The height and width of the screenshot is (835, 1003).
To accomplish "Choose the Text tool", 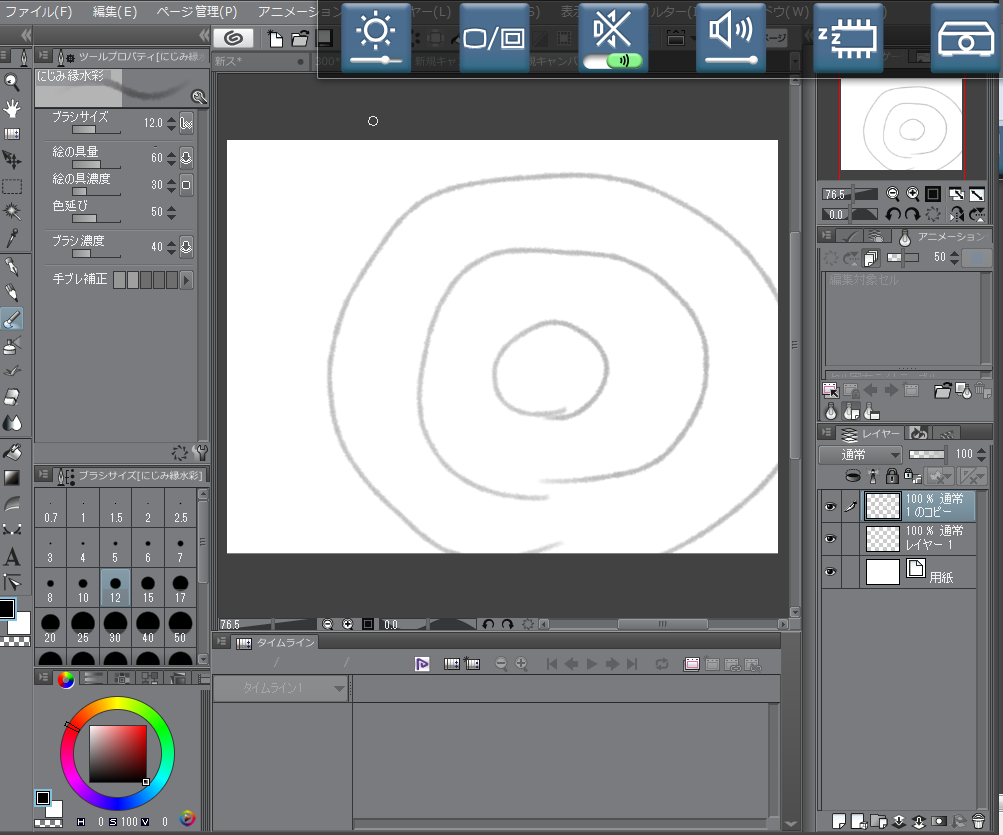I will tap(12, 557).
